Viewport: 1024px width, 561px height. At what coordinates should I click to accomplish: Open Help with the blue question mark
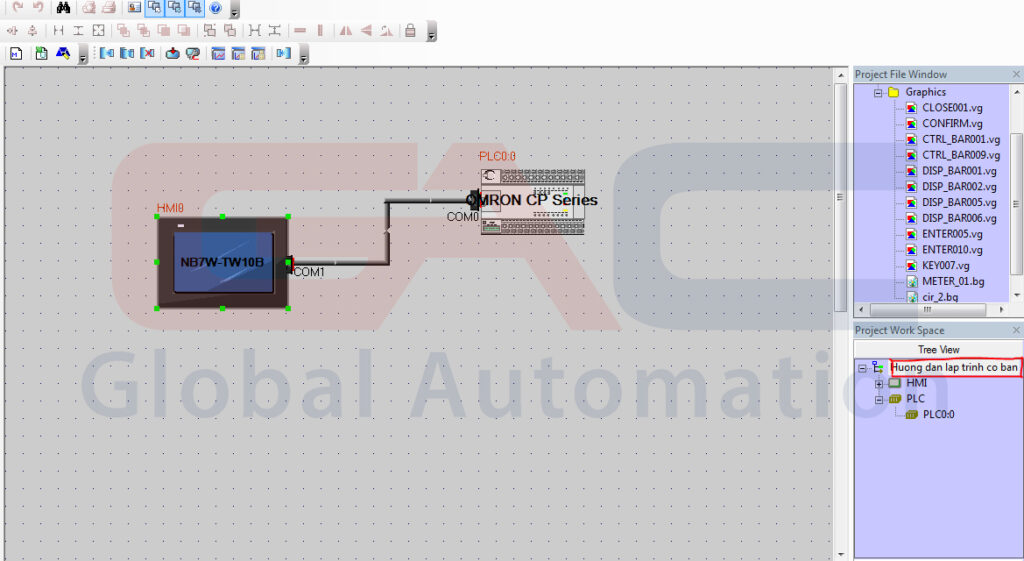click(216, 8)
